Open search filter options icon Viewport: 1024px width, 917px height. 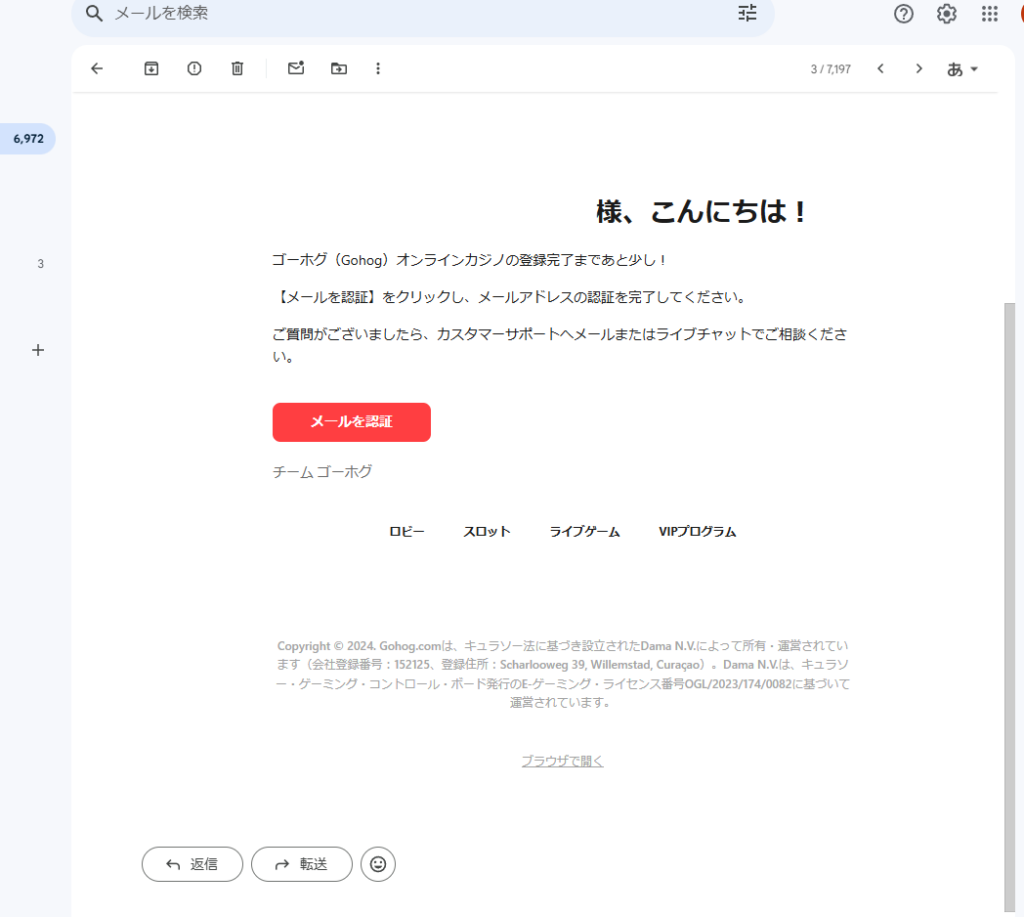tap(747, 13)
